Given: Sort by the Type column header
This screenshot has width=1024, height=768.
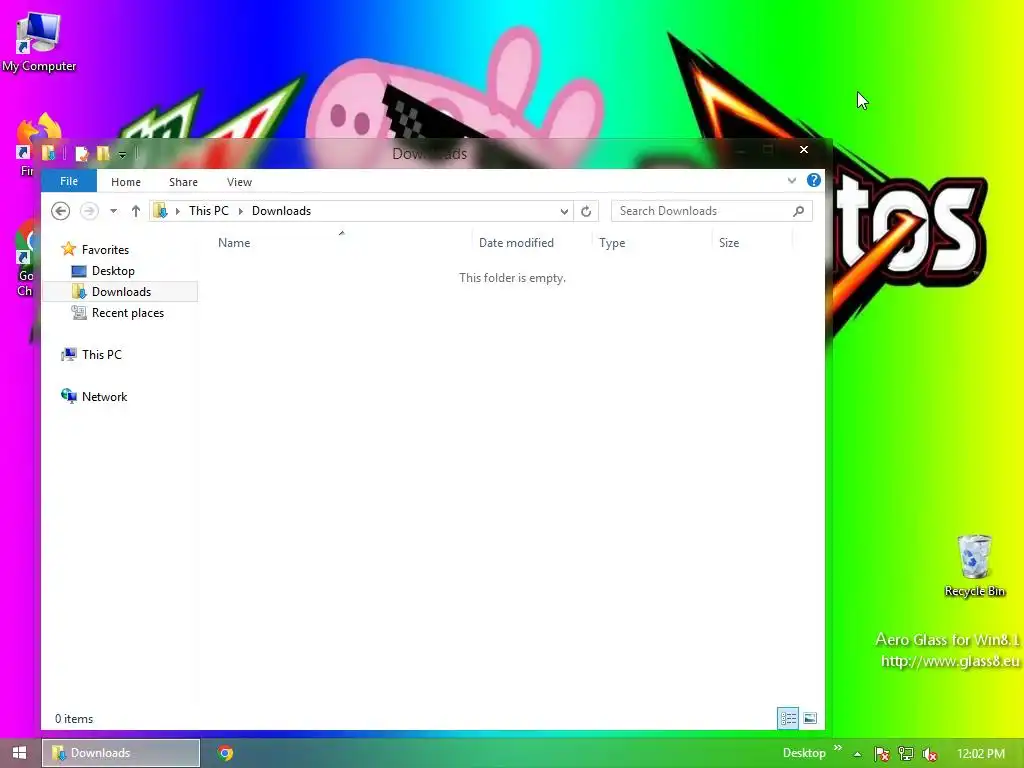Looking at the screenshot, I should 612,242.
